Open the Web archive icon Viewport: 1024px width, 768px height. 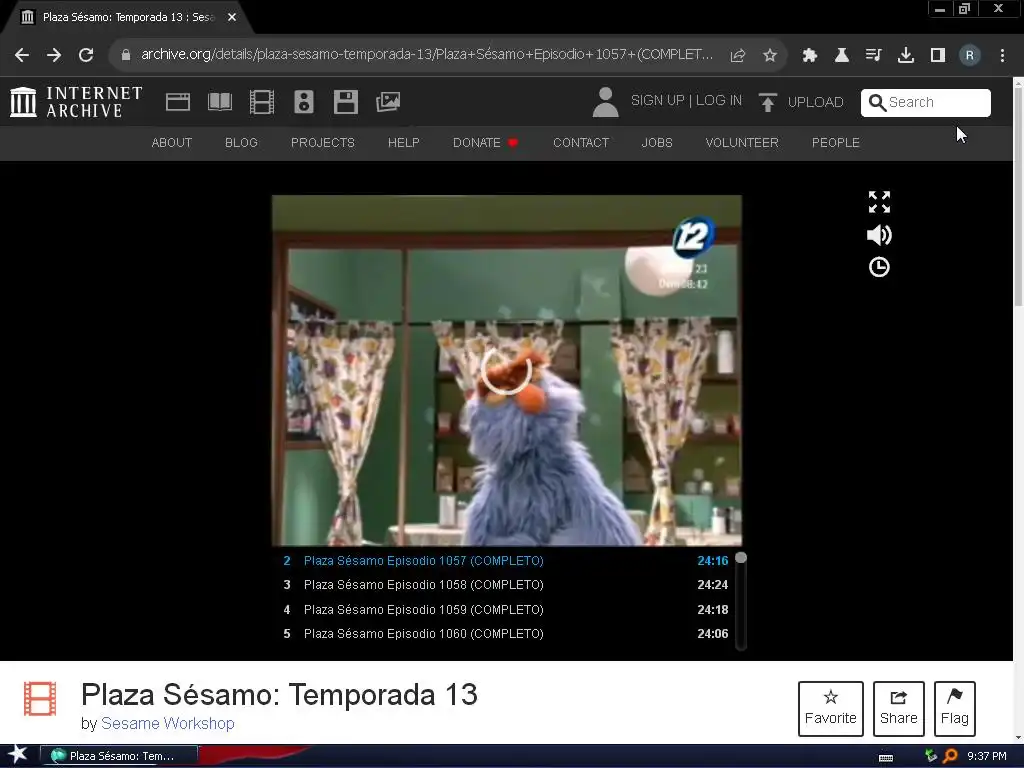(178, 102)
